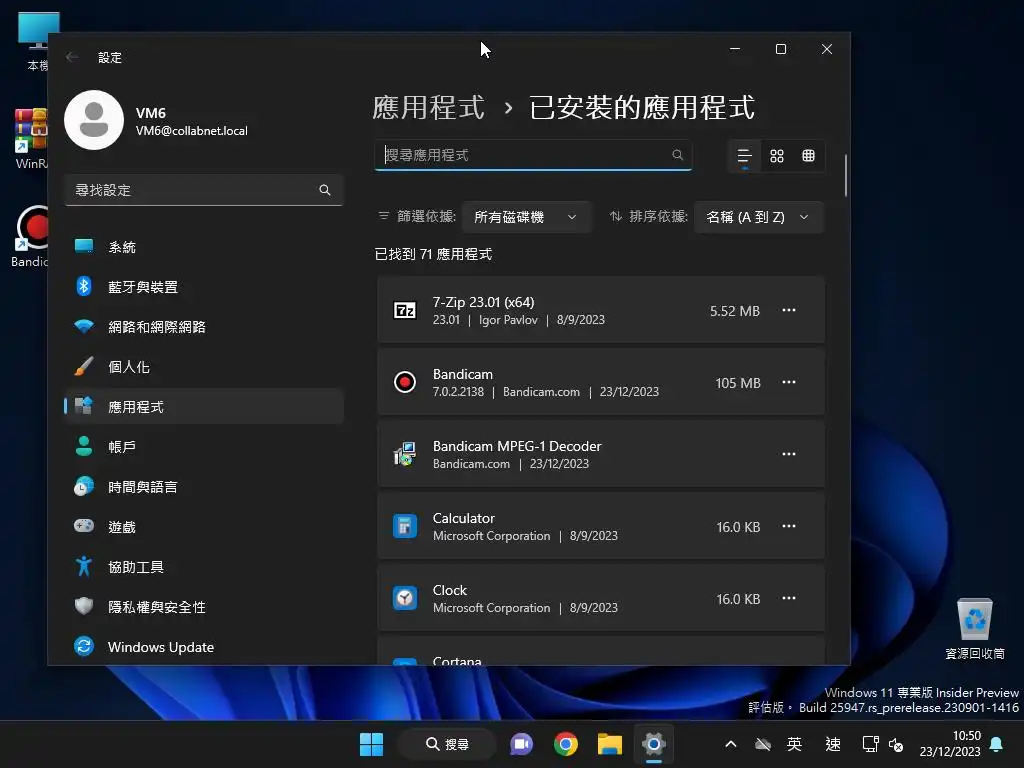The height and width of the screenshot is (768, 1024).
Task: Select 應用程式 in the sidebar
Action: pos(204,407)
